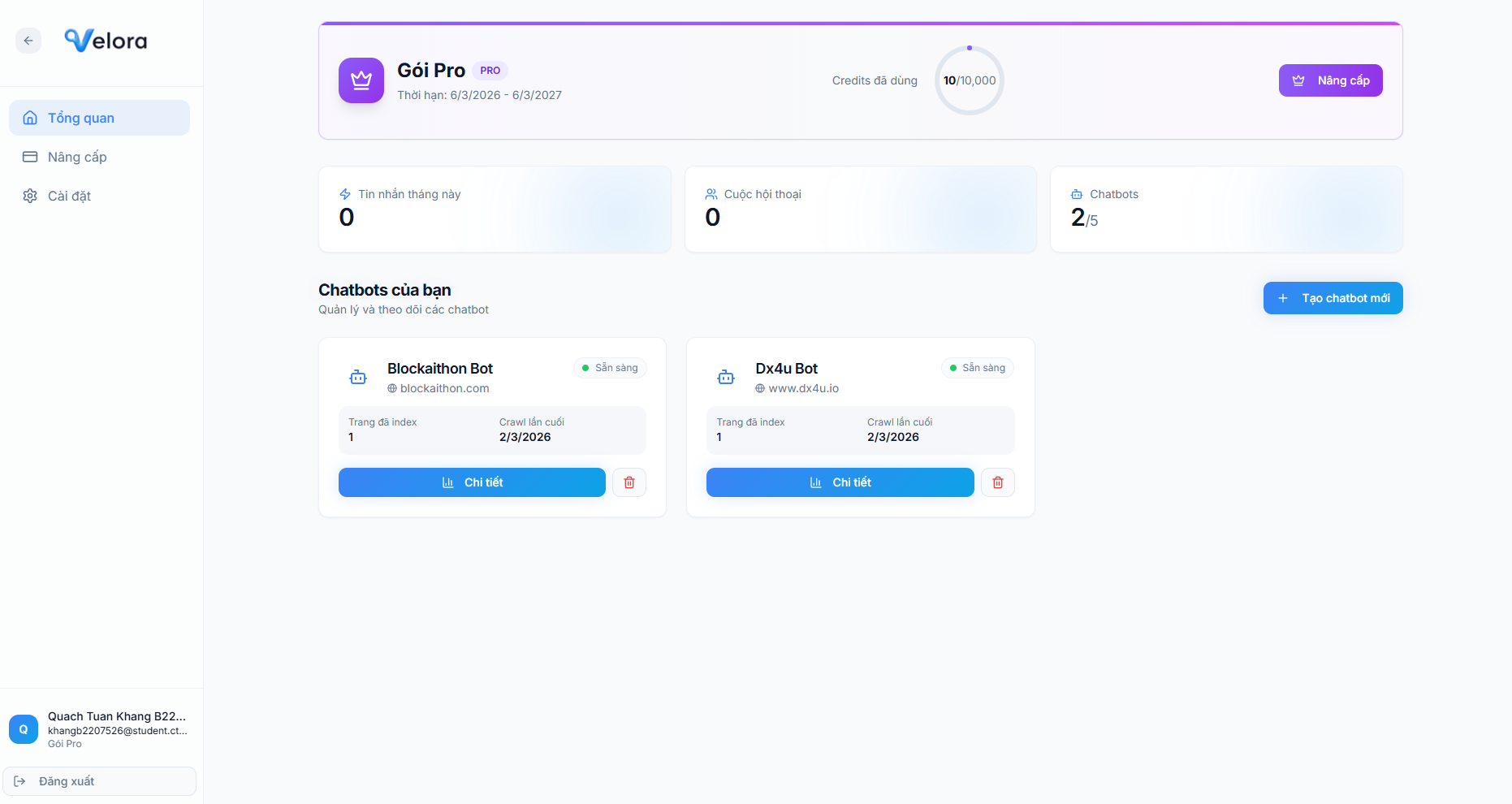Click the purple crown Pro plan icon

361,80
